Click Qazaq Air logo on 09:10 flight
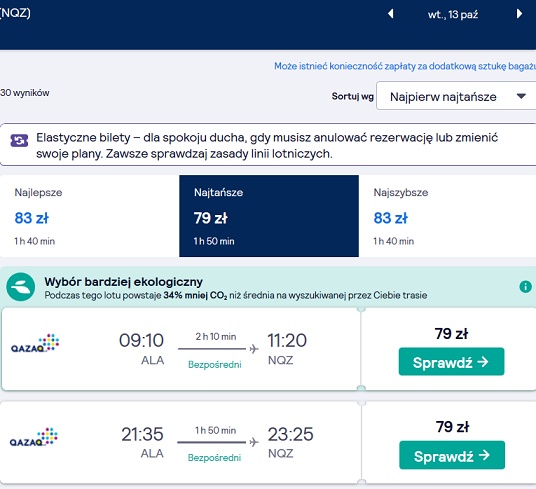This screenshot has height=489, width=536. [x=35, y=343]
